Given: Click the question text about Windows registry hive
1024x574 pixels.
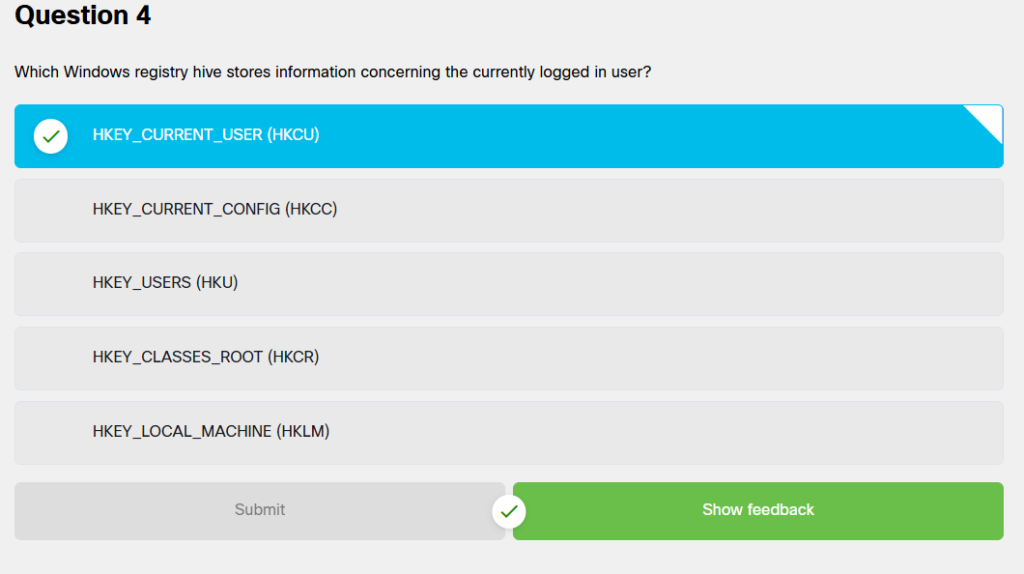Looking at the screenshot, I should [x=332, y=72].
